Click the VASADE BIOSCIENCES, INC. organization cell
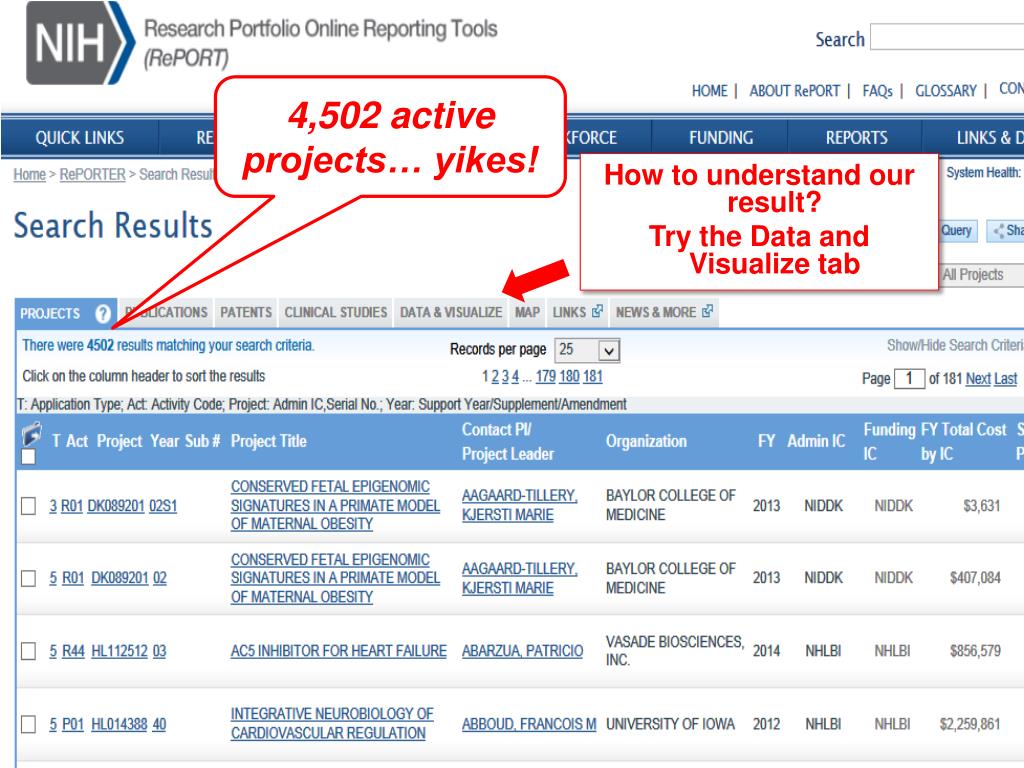 click(675, 650)
